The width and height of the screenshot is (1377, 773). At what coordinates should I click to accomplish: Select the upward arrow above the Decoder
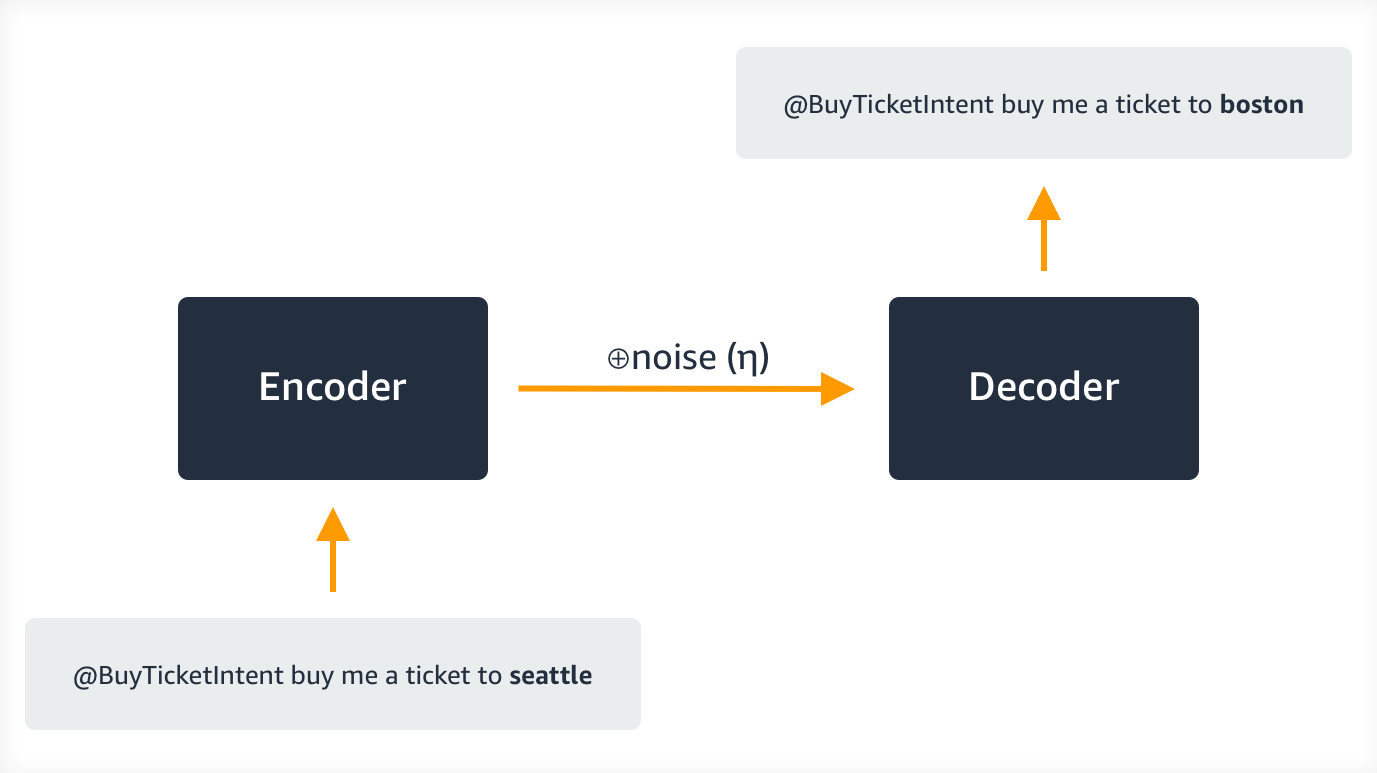1043,229
